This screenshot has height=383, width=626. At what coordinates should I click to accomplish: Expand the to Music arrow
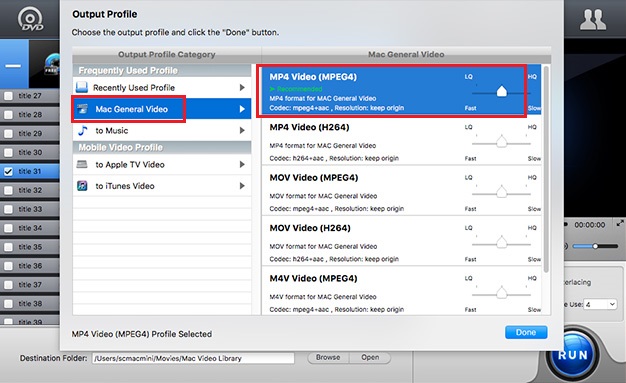pyautogui.click(x=242, y=130)
